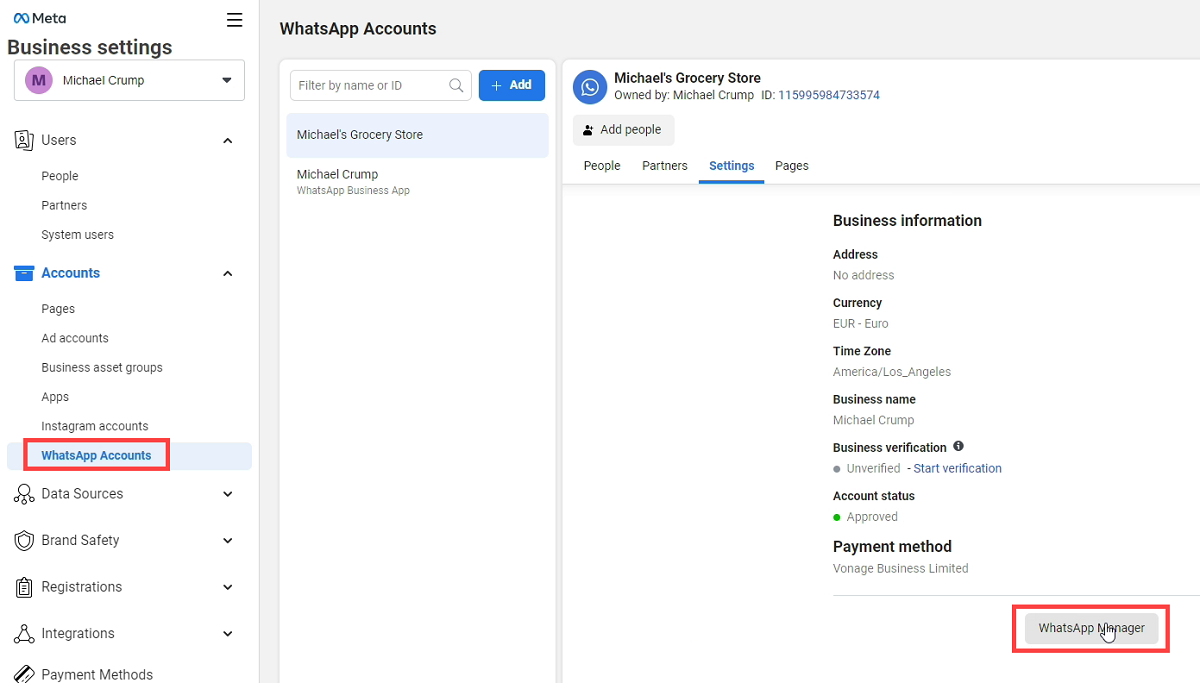Open Business asset groups
The width and height of the screenshot is (1200, 683).
pyautogui.click(x=102, y=368)
